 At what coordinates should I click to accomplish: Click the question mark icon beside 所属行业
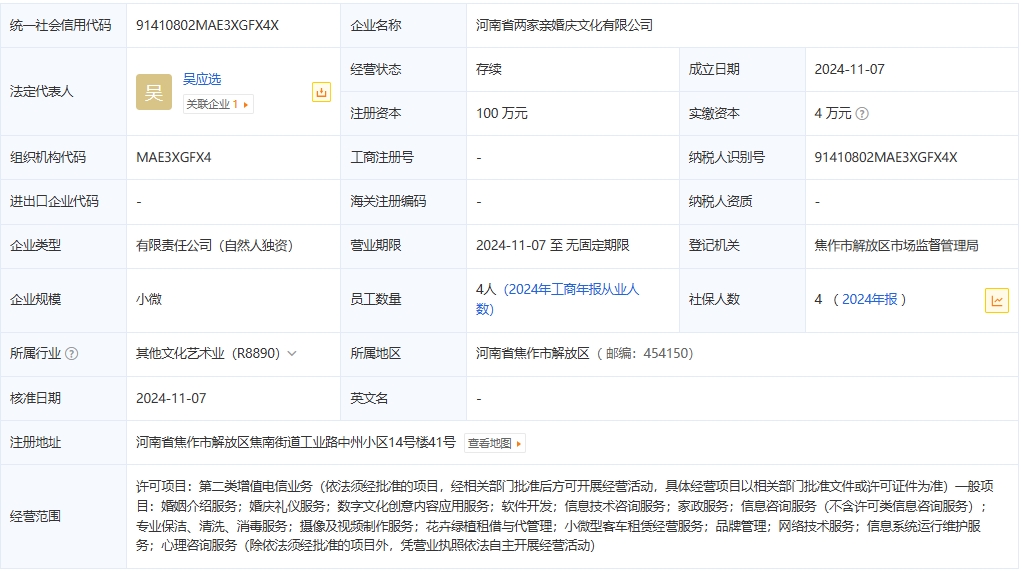tap(72, 354)
